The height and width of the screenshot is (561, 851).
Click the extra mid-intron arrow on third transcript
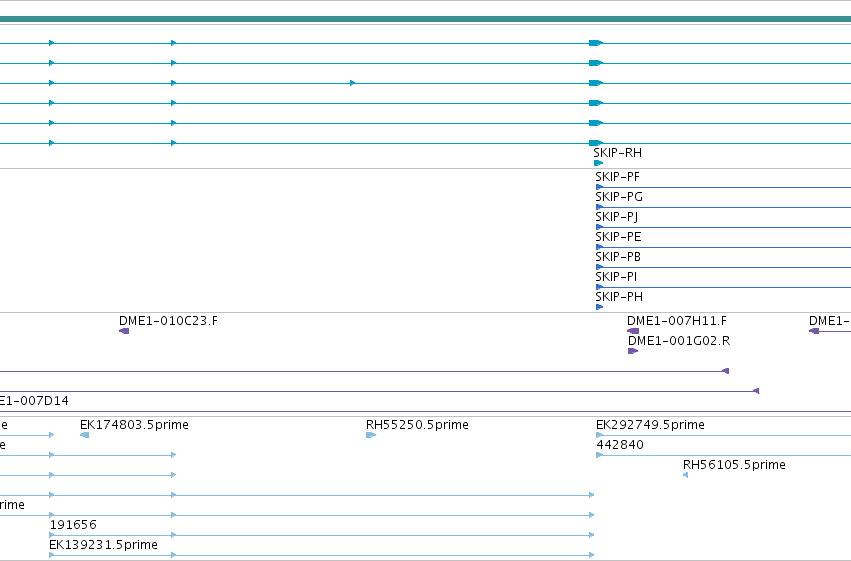(x=353, y=83)
